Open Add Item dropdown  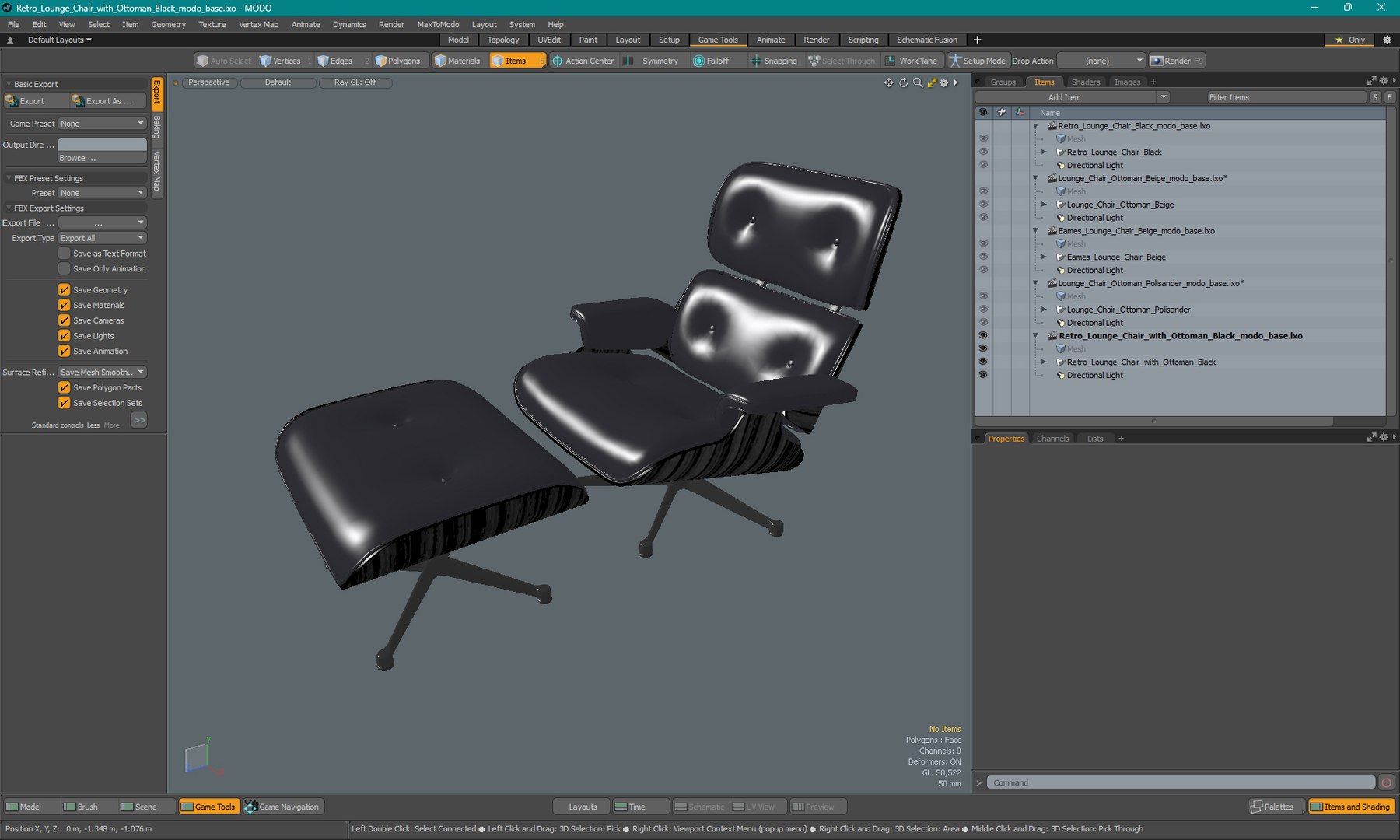(x=1073, y=97)
